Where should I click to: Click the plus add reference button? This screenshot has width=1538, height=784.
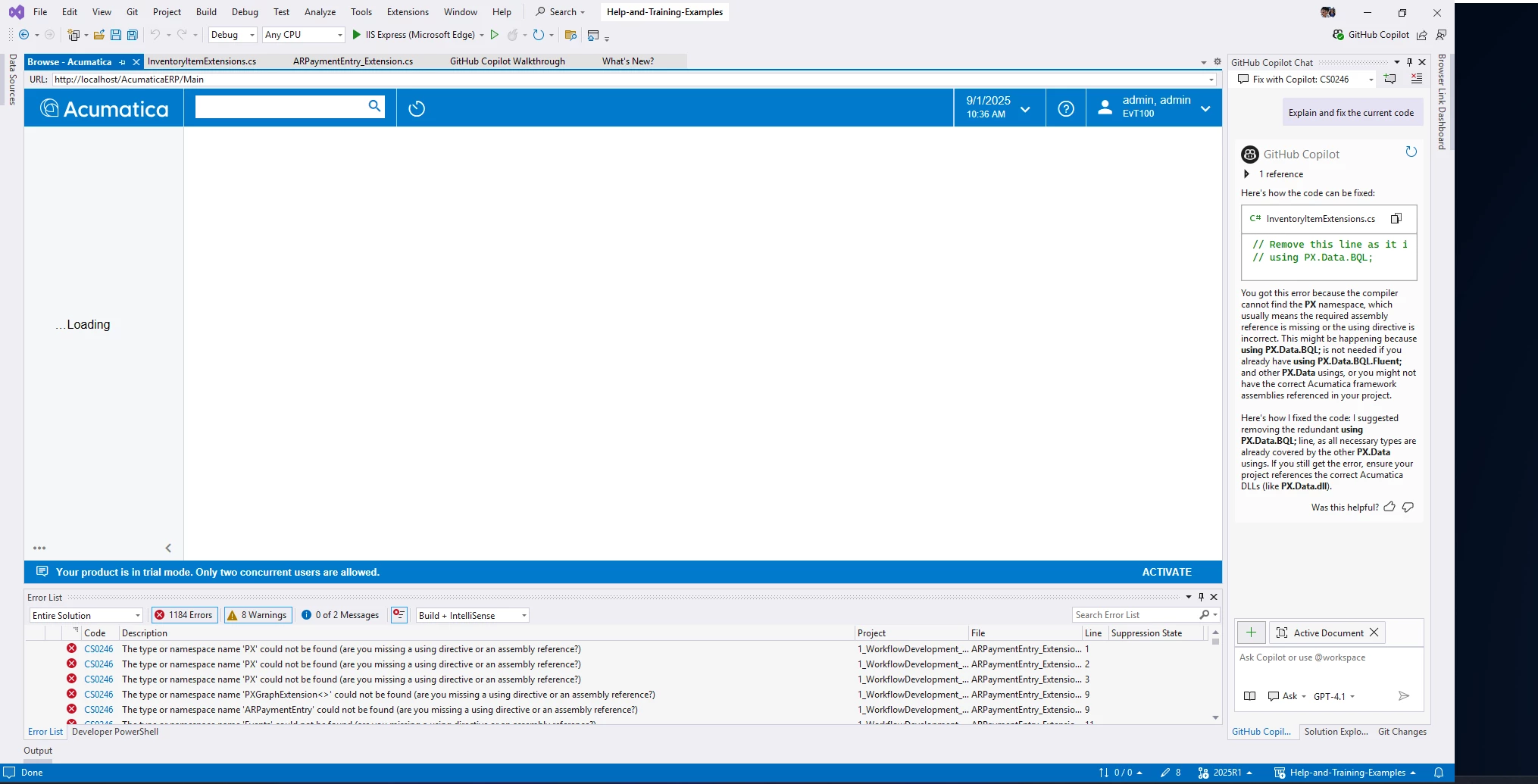1251,633
